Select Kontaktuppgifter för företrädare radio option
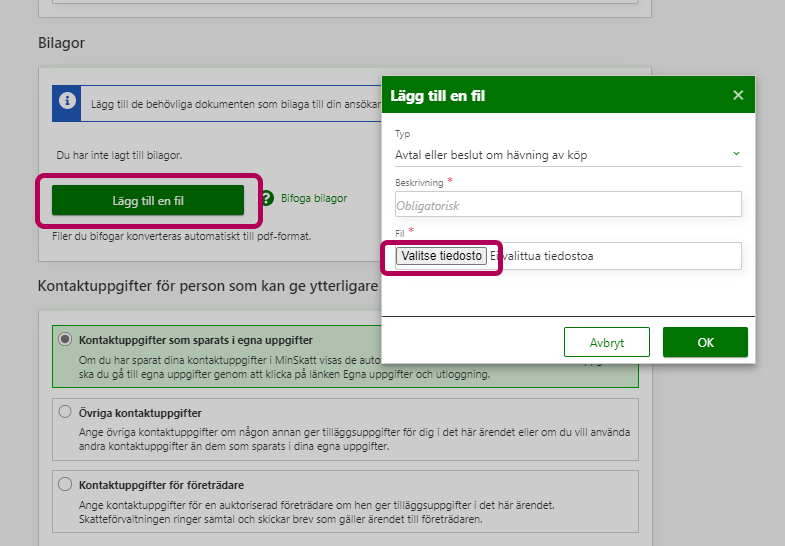Screen dimensions: 785x546 (66, 484)
